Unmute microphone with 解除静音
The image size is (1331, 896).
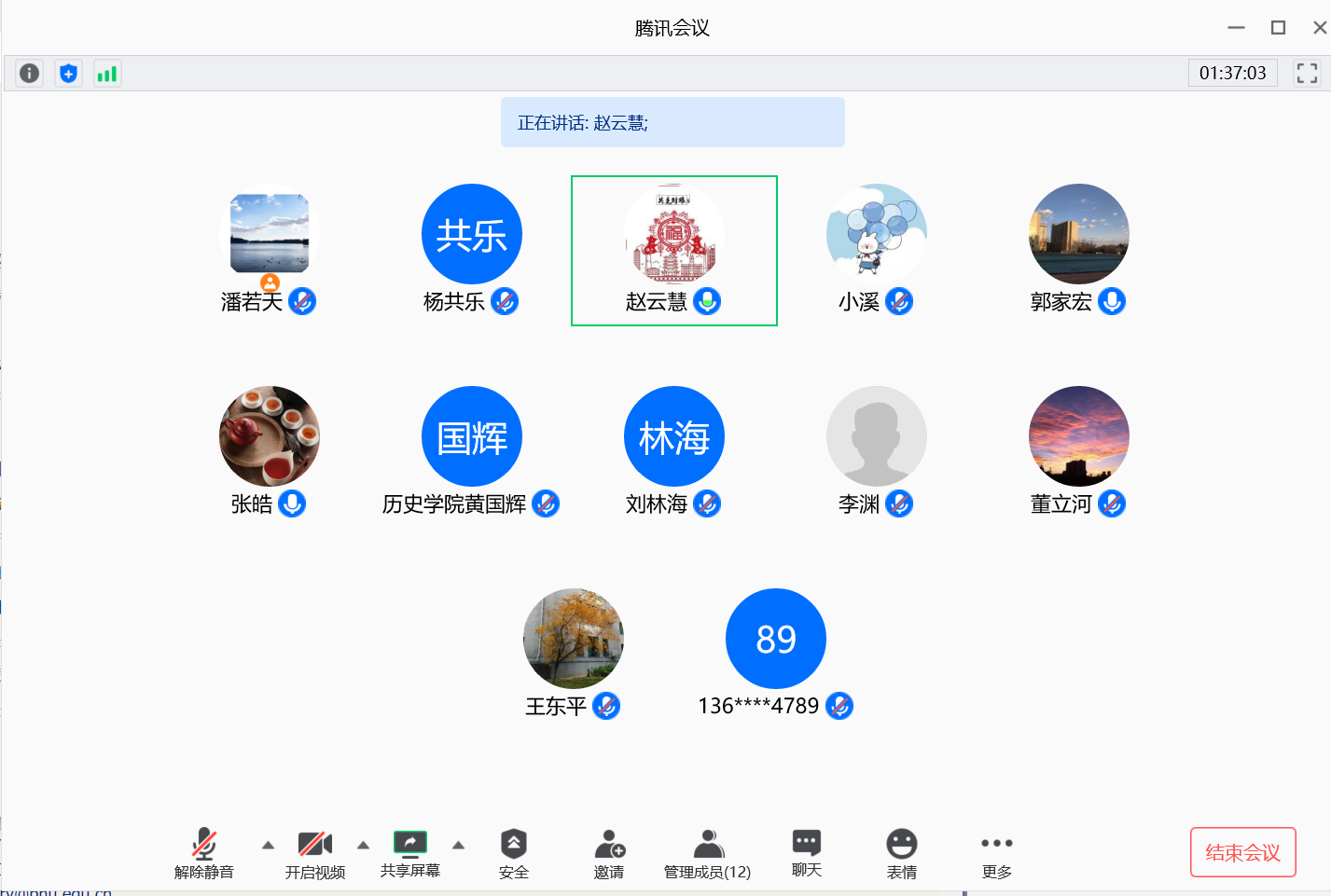[x=204, y=853]
